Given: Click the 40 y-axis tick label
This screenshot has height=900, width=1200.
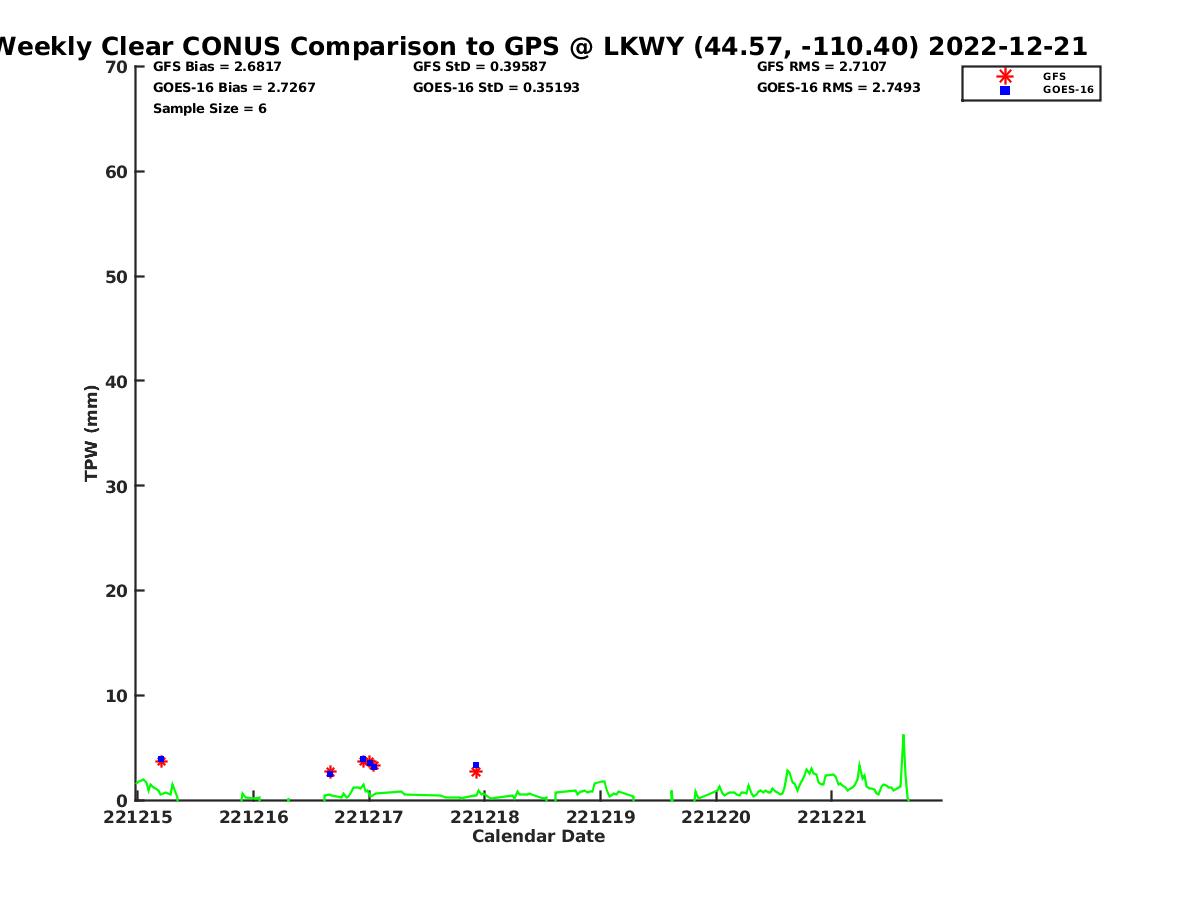Looking at the screenshot, I should 116,381.
